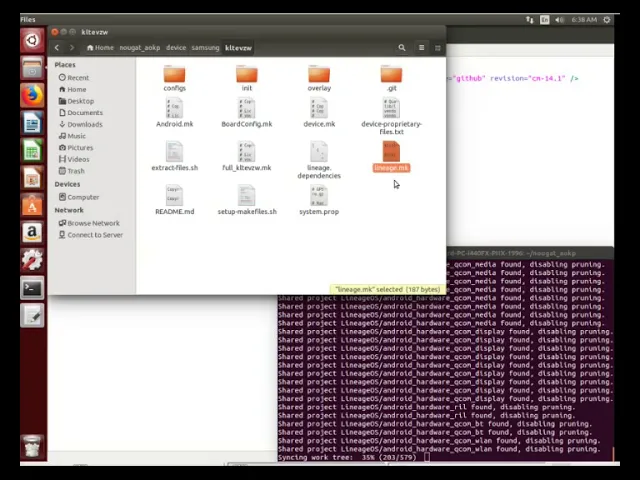This screenshot has height=480, width=640.
Task: Open Amazon from the launcher
Action: coord(32,233)
